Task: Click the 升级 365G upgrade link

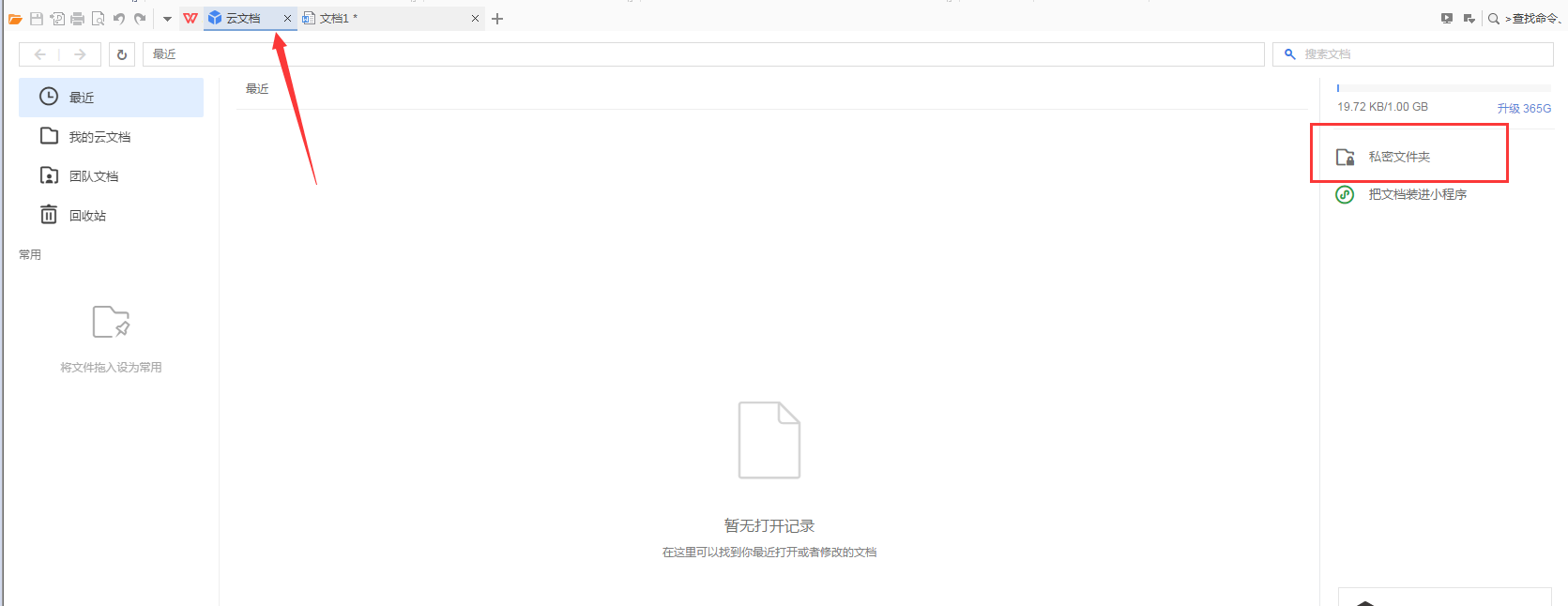Action: (1524, 109)
